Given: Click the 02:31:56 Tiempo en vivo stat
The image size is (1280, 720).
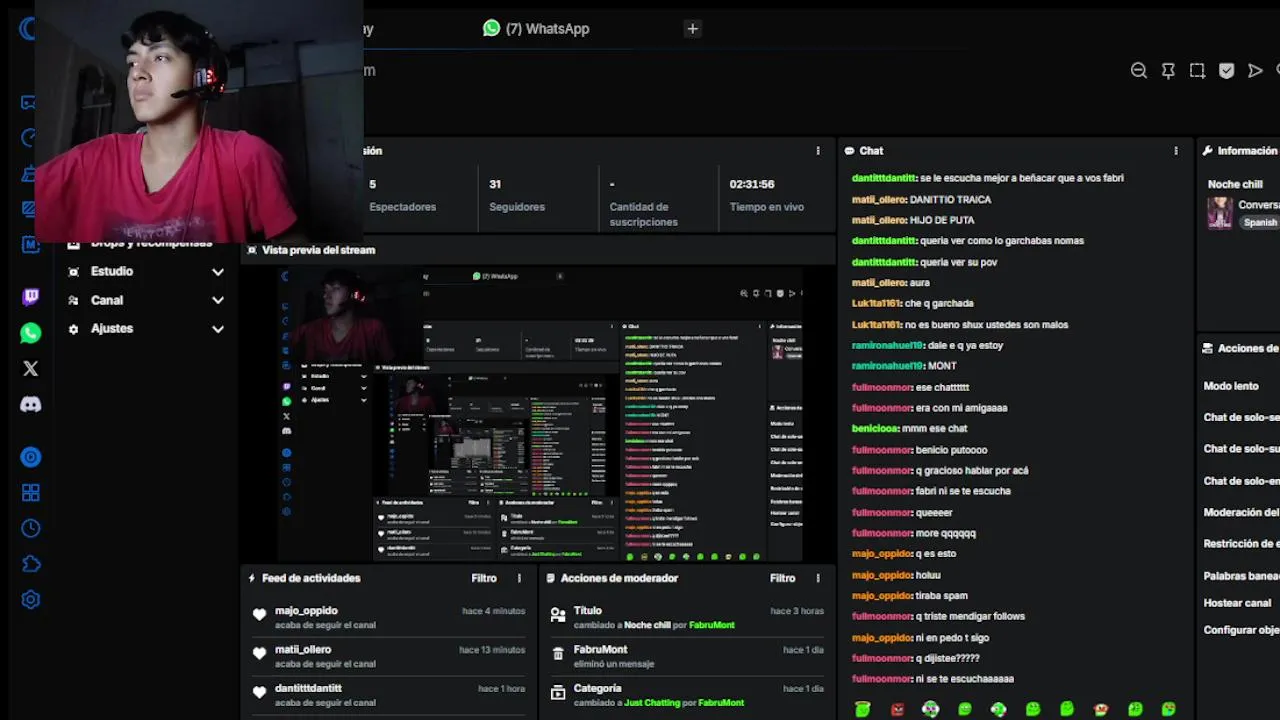Looking at the screenshot, I should tap(767, 195).
